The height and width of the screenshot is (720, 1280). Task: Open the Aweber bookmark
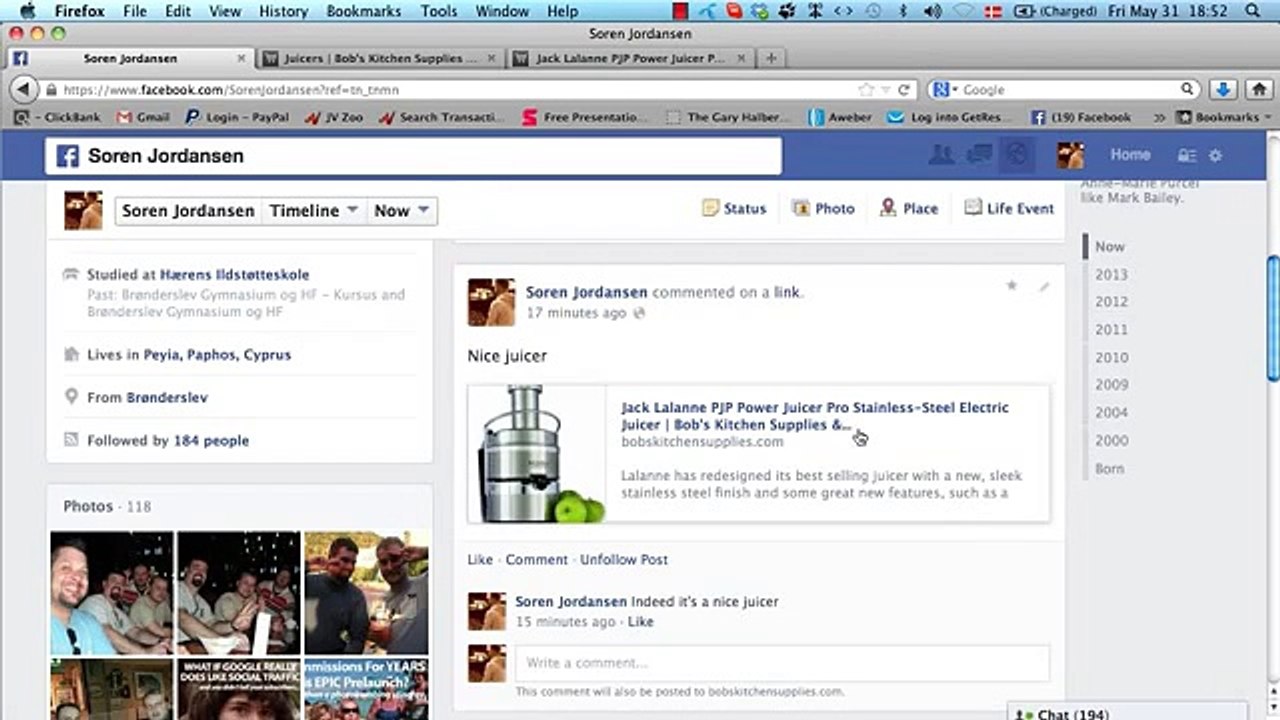point(840,117)
